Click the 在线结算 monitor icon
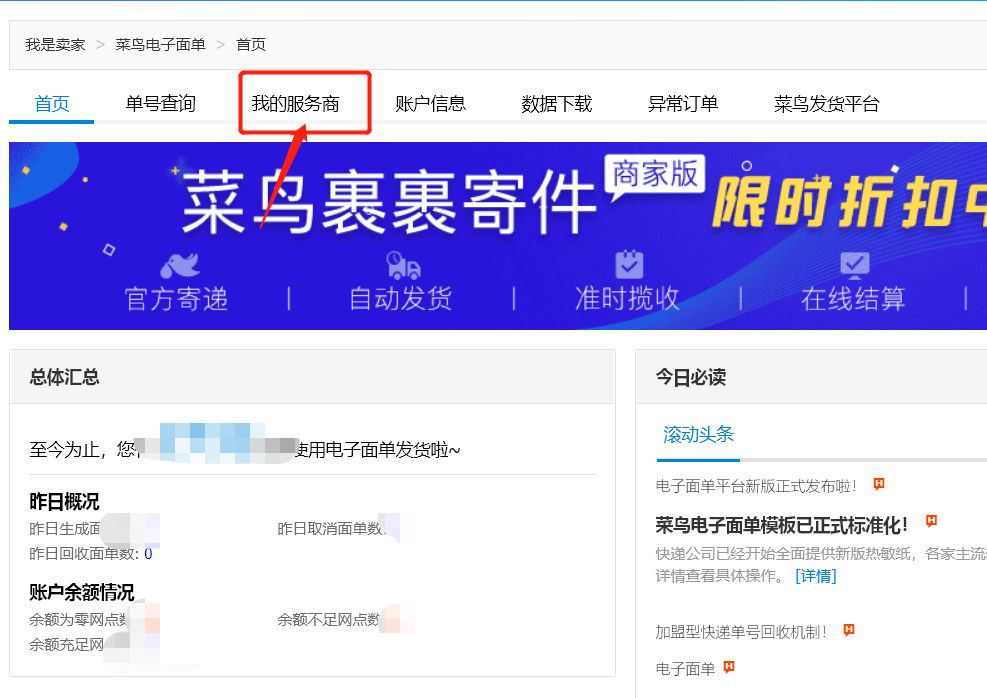This screenshot has width=987, height=698. [x=855, y=266]
